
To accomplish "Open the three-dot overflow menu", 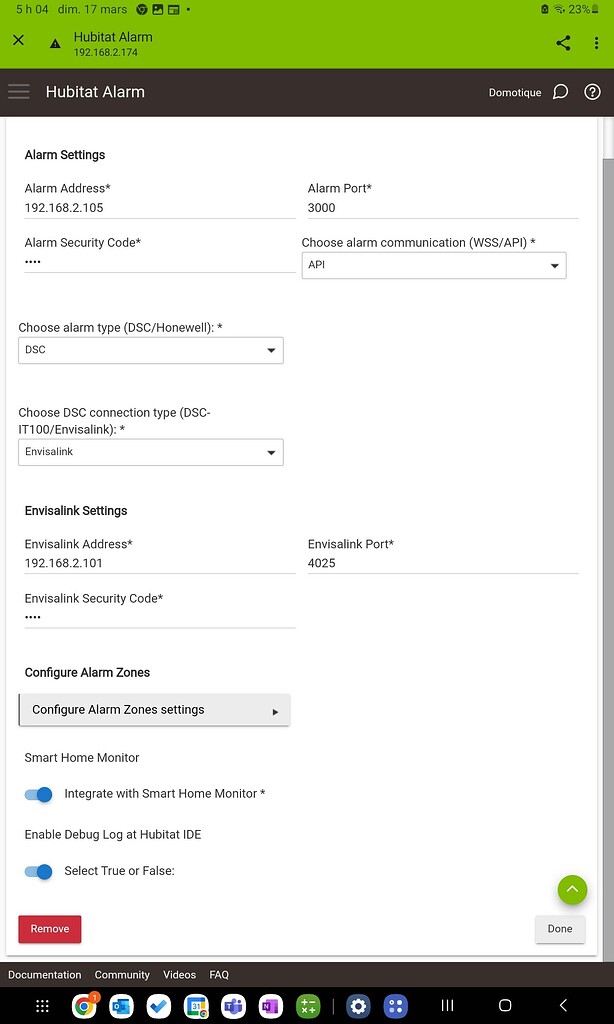I will pos(597,43).
